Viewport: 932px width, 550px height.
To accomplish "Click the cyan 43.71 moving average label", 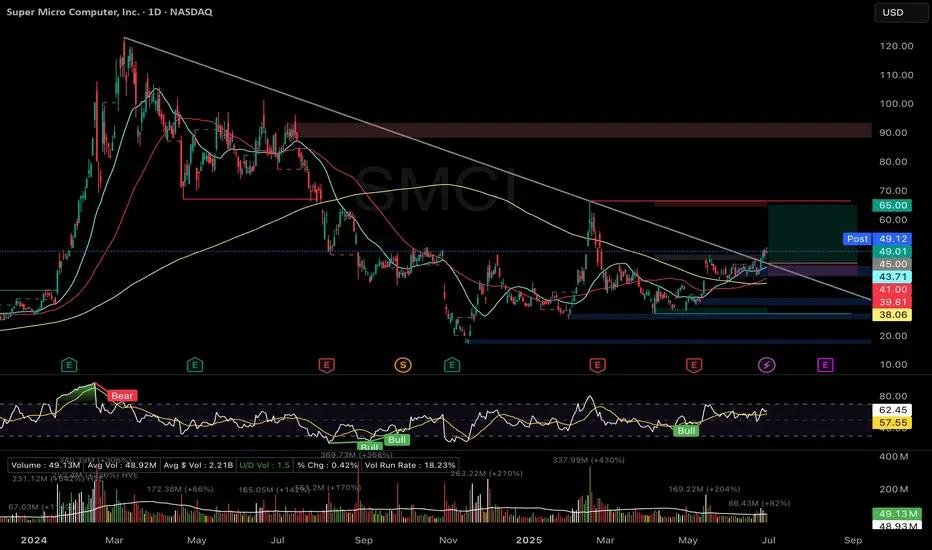I will pyautogui.click(x=892, y=276).
